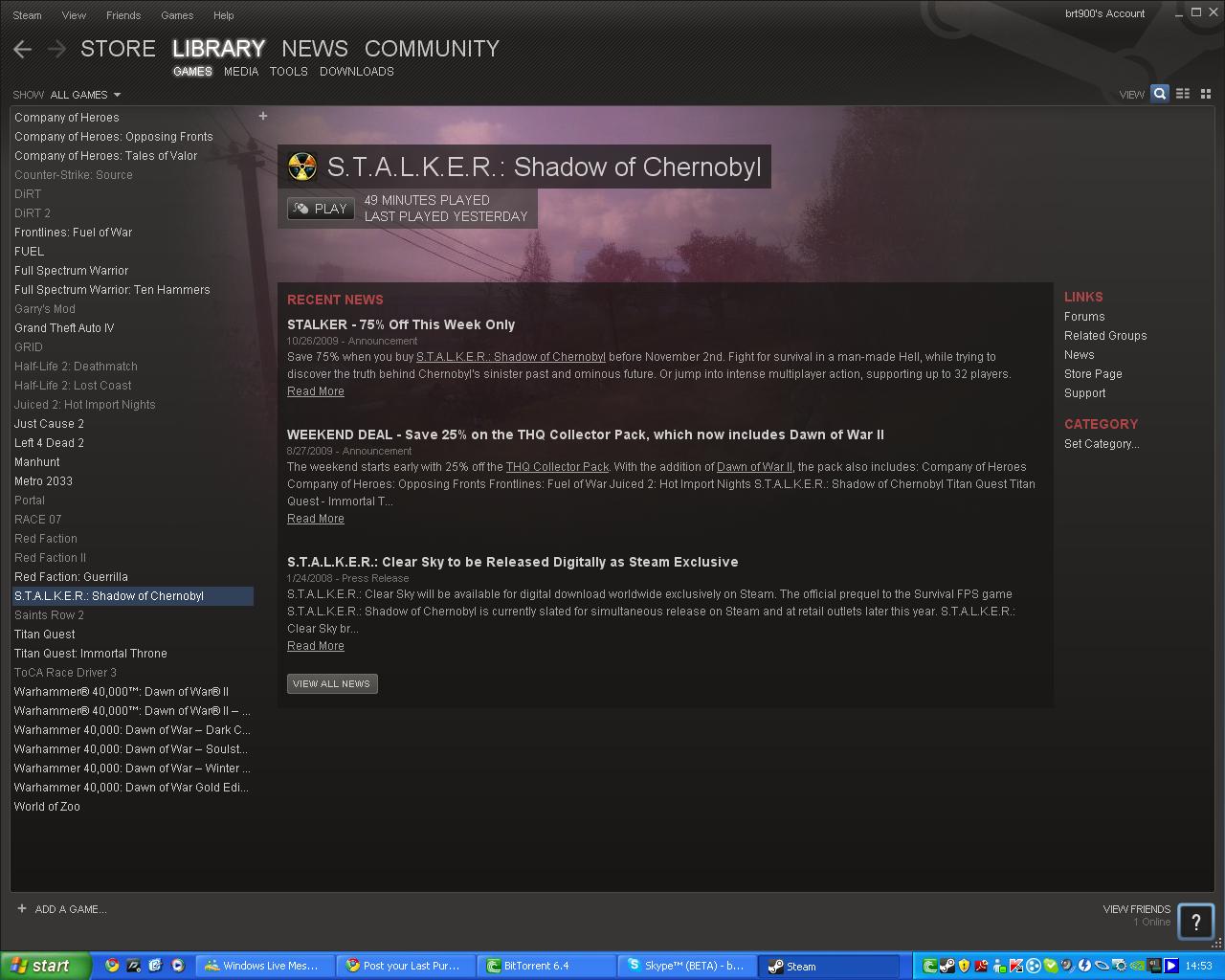Select the Games sub-tab
This screenshot has width=1225, height=980.
tap(192, 72)
